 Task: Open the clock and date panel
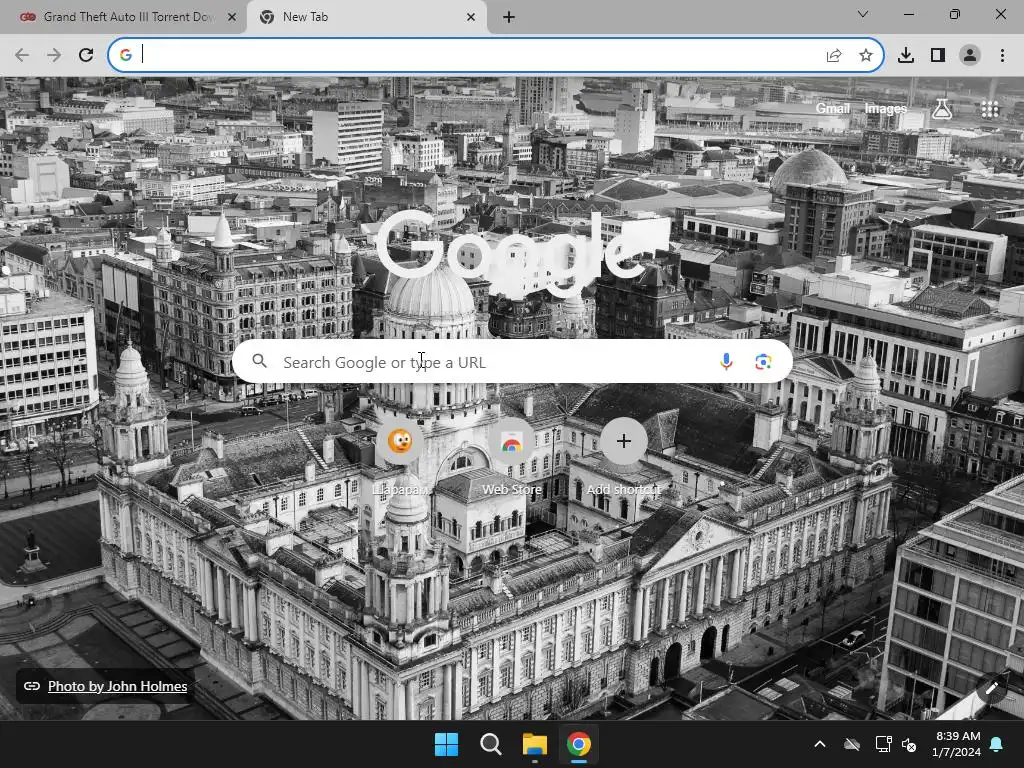[x=957, y=744]
